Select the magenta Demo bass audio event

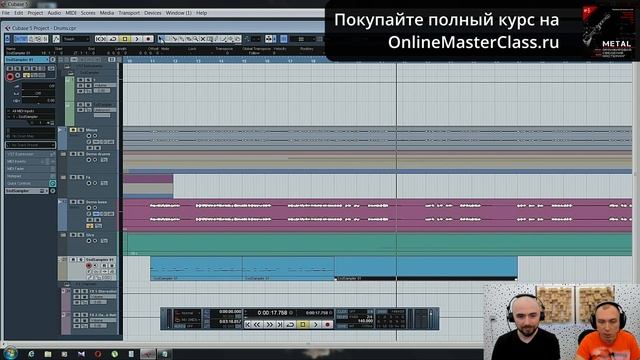tap(378, 215)
